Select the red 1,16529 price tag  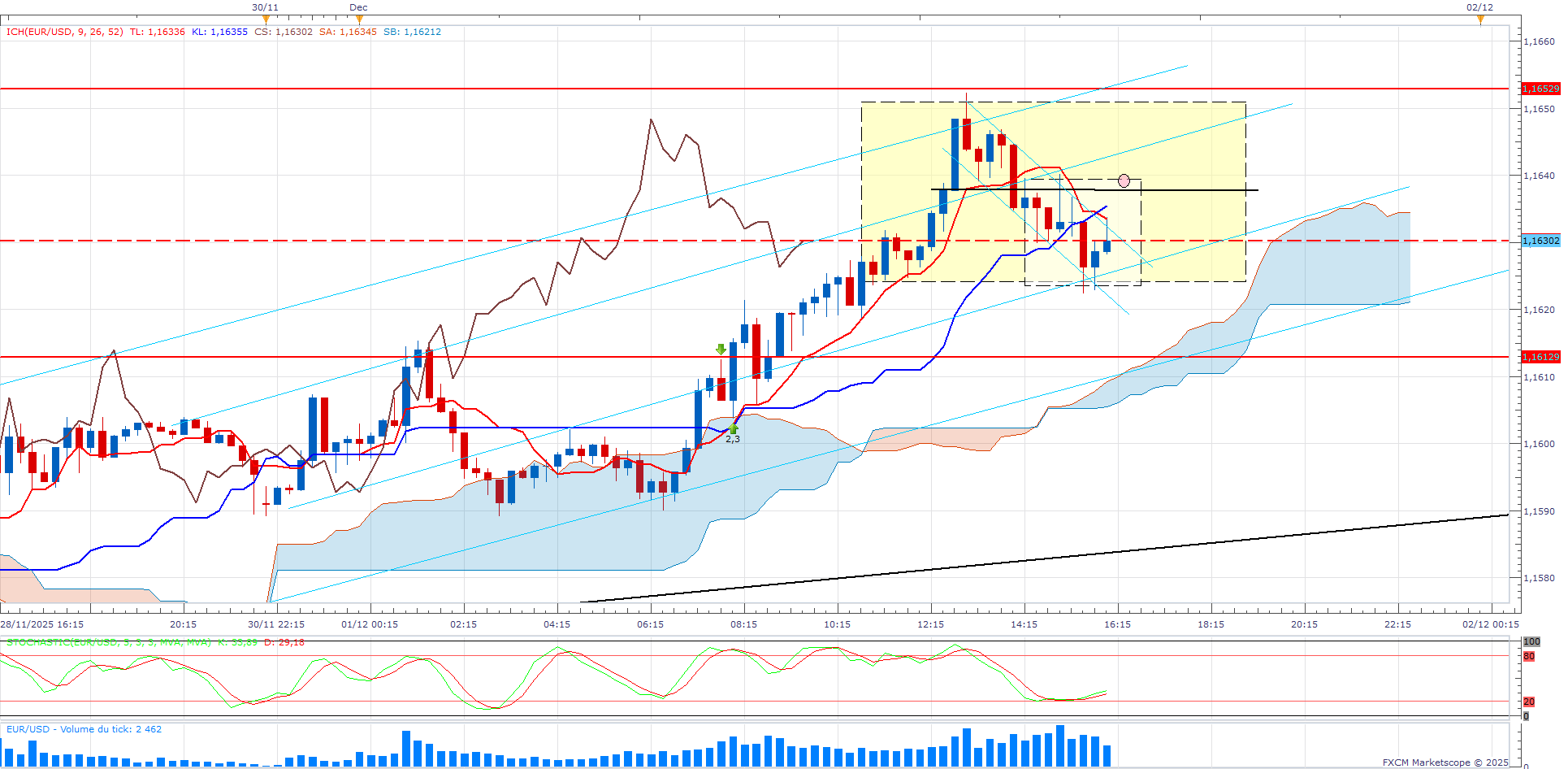pyautogui.click(x=1540, y=89)
